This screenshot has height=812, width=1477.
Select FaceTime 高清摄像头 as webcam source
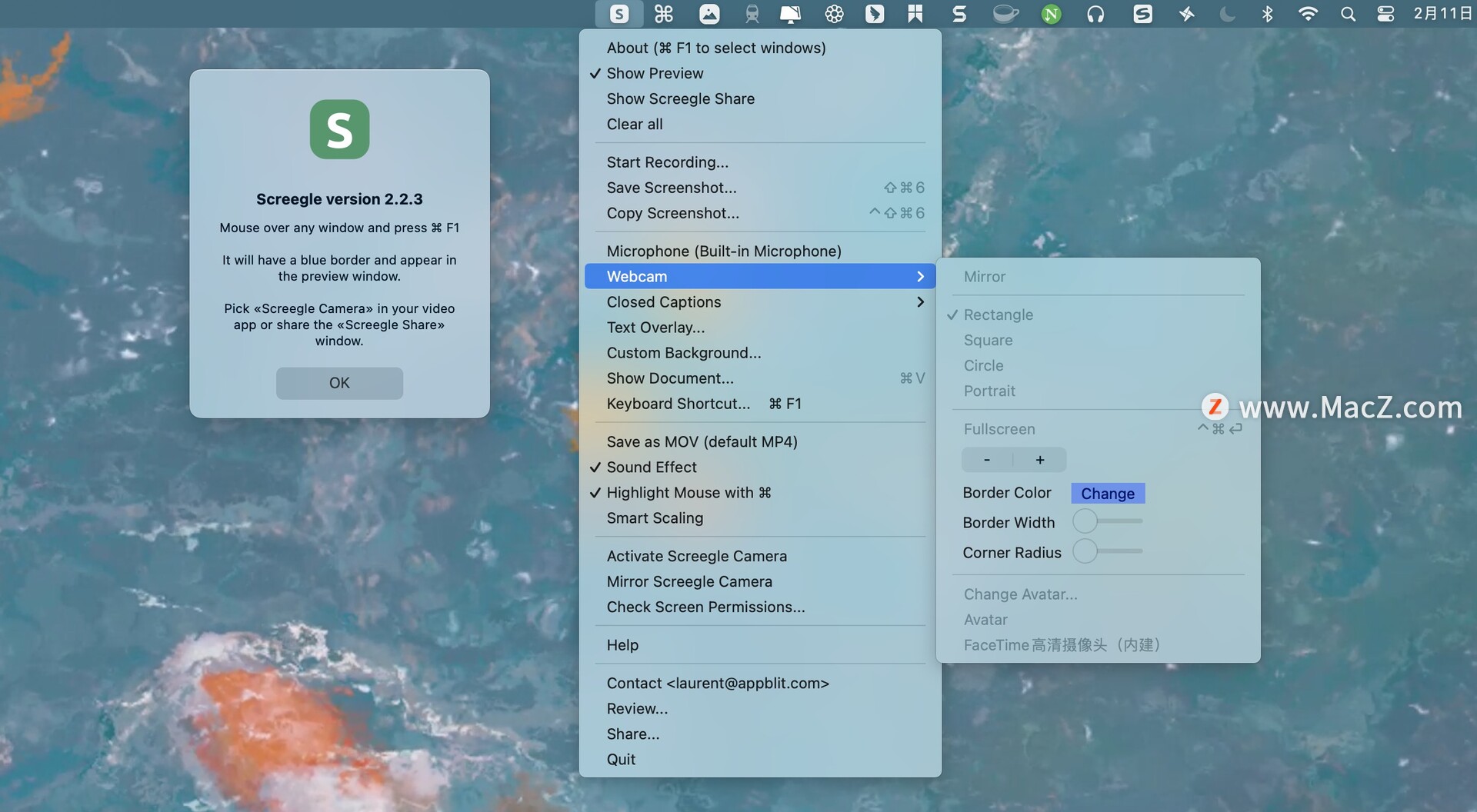click(x=1061, y=644)
